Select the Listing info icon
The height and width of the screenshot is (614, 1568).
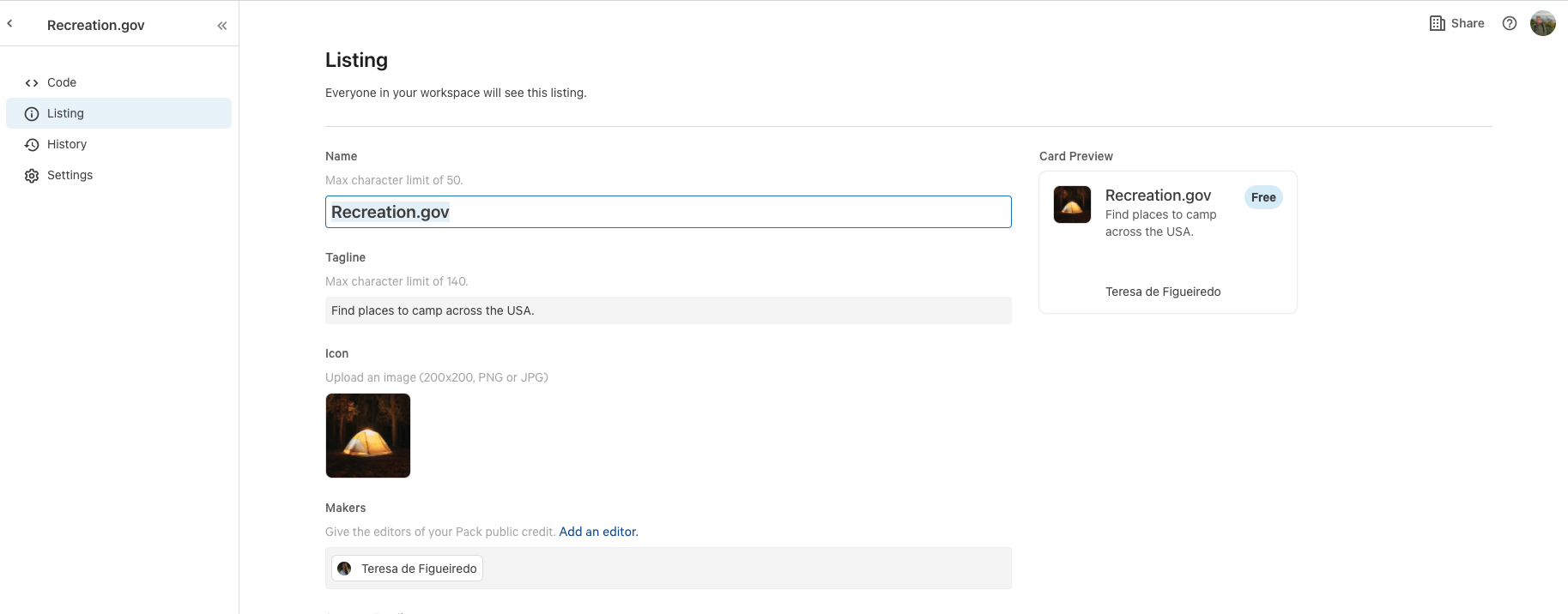coord(32,114)
